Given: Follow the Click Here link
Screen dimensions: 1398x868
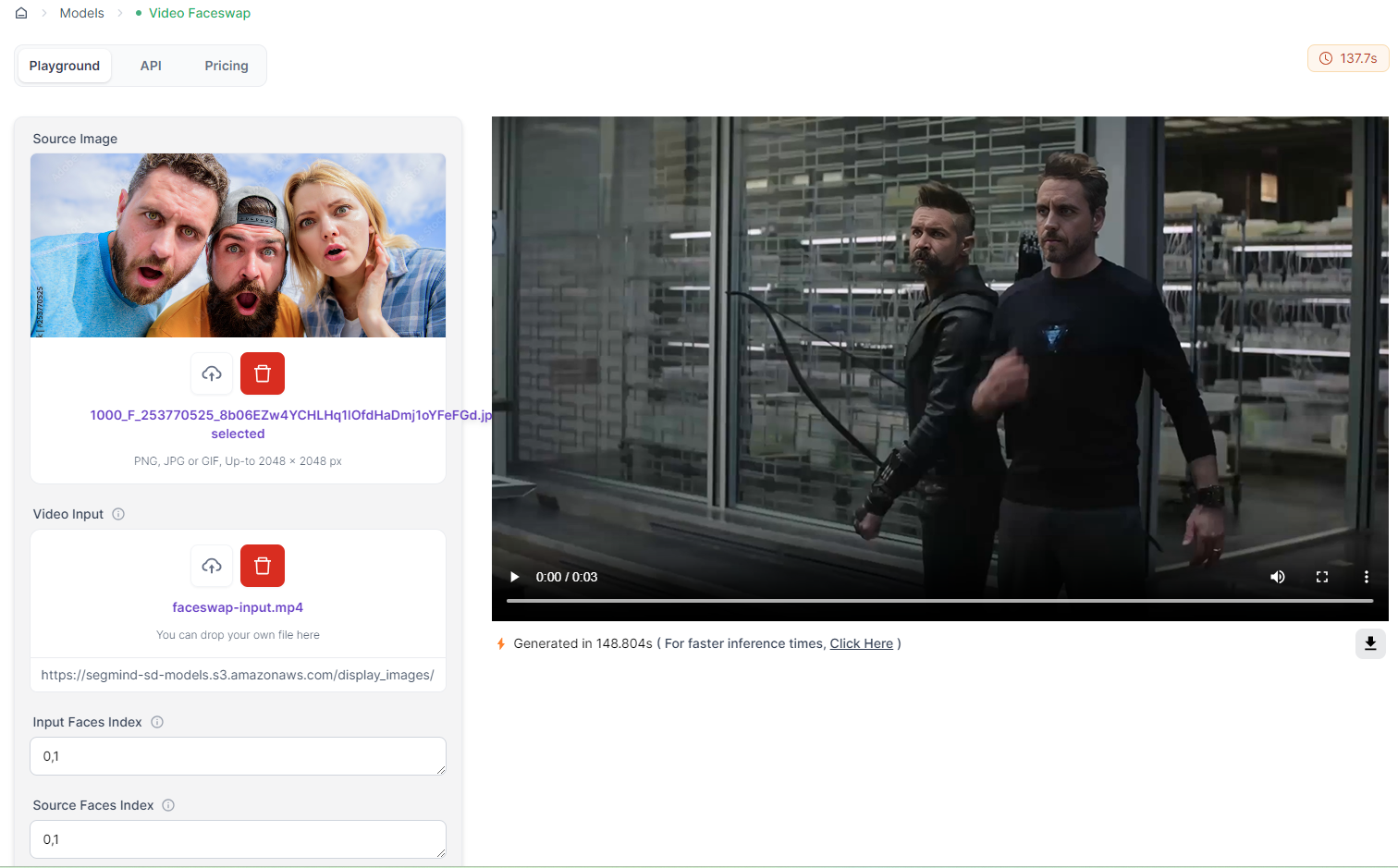Looking at the screenshot, I should (x=862, y=643).
